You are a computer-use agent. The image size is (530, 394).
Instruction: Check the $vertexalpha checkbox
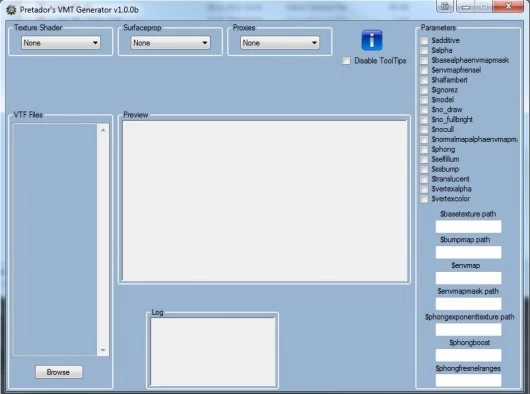pyautogui.click(x=424, y=189)
